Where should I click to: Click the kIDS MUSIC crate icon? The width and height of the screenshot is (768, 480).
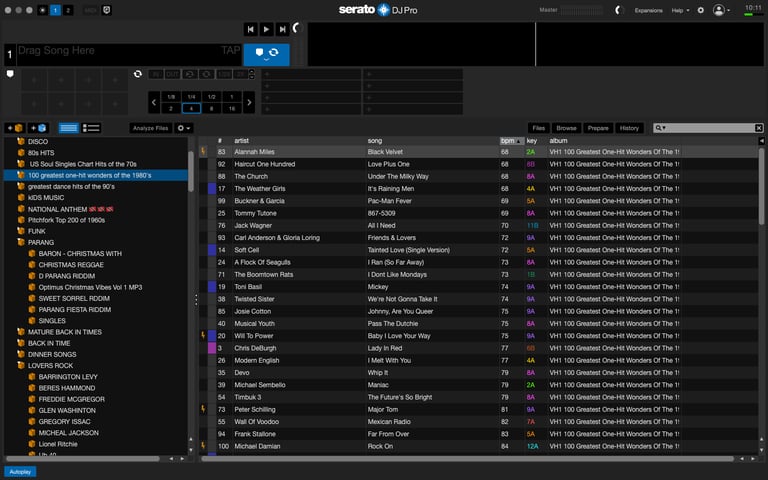coord(21,197)
